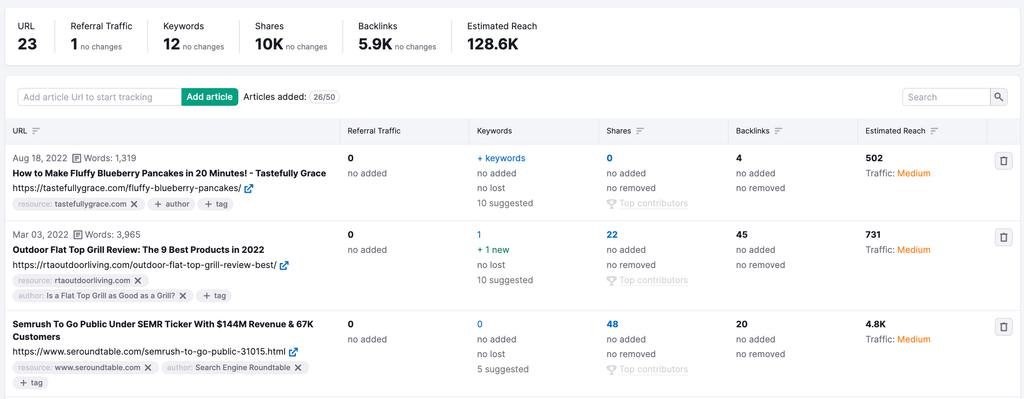Open shares count 22 for grill article
Screen dimensions: 1024x399
point(612,234)
